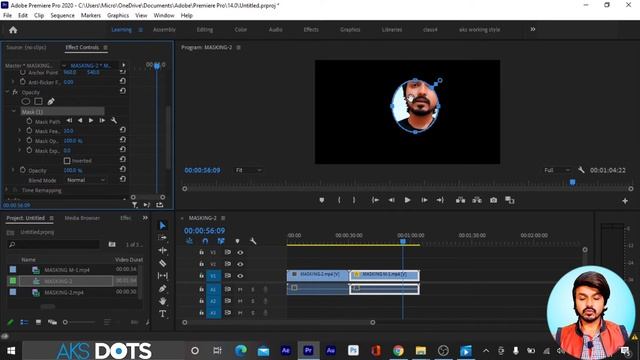Show hidden project panel tabs chevron
The width and height of the screenshot is (640, 360).
[145, 218]
